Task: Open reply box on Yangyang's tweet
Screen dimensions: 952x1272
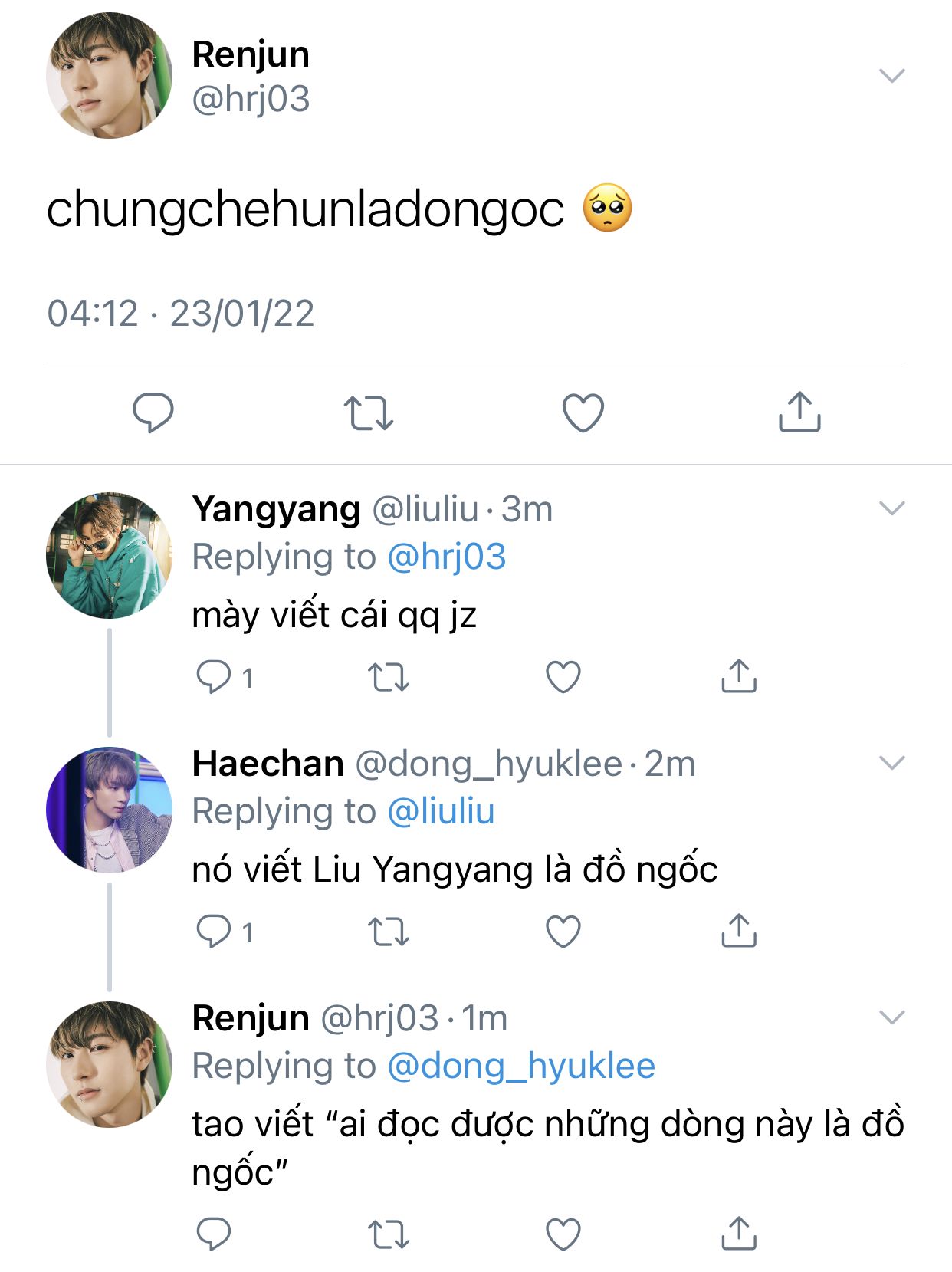Action: coord(214,677)
